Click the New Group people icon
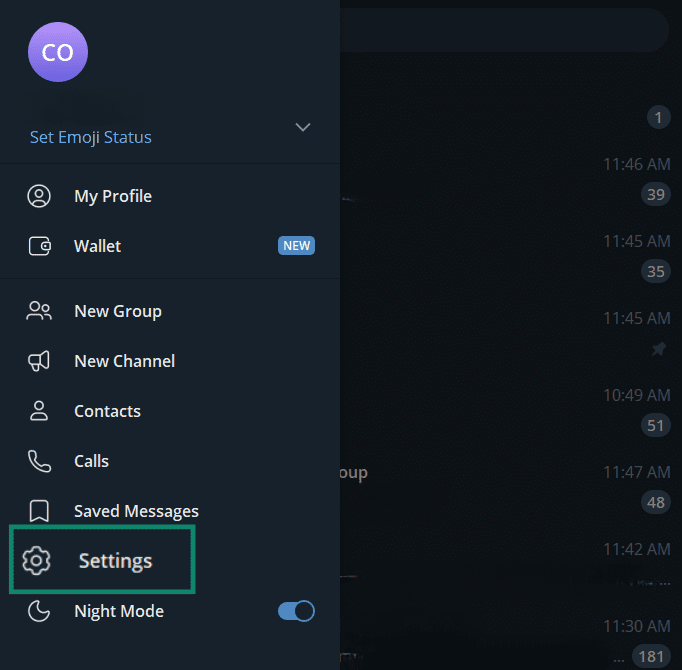The height and width of the screenshot is (670, 682). [x=39, y=311]
